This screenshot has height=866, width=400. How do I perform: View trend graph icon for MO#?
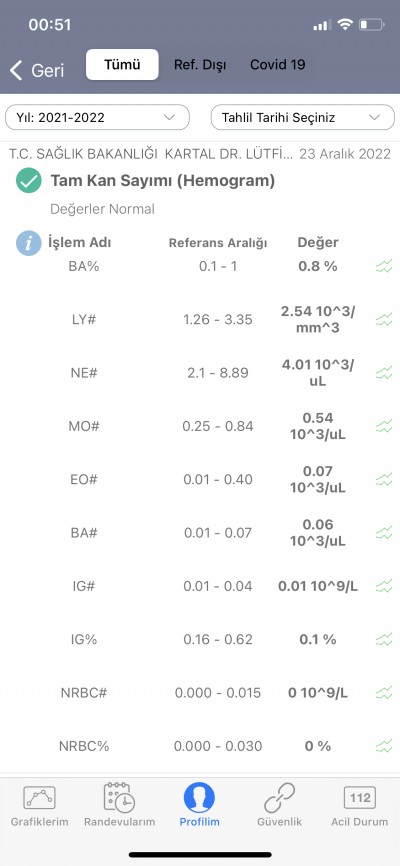(384, 426)
